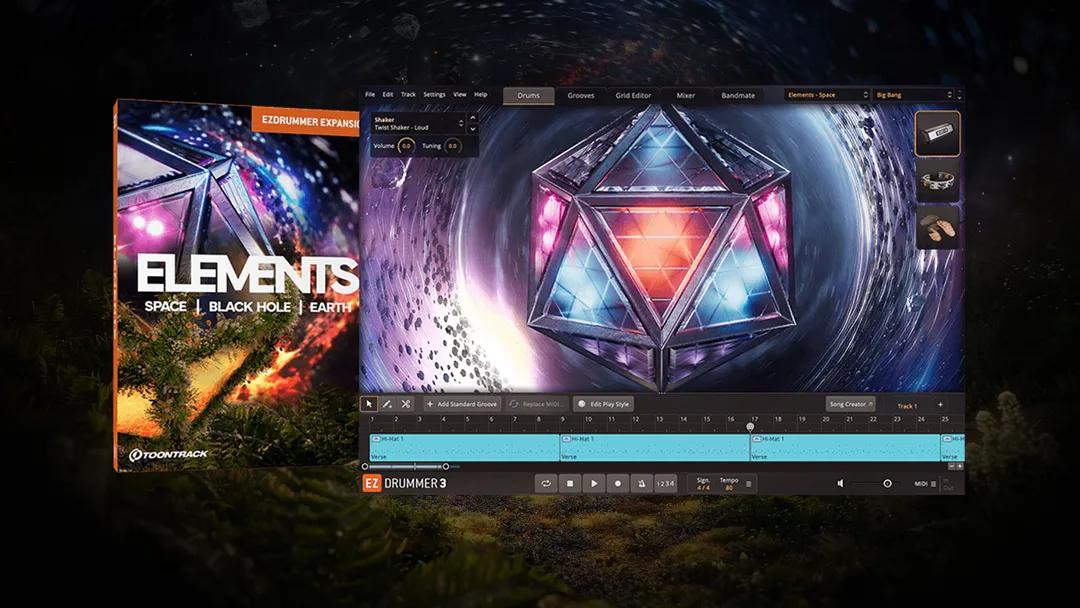Select the tambourine instrument thumbnail

click(x=937, y=181)
